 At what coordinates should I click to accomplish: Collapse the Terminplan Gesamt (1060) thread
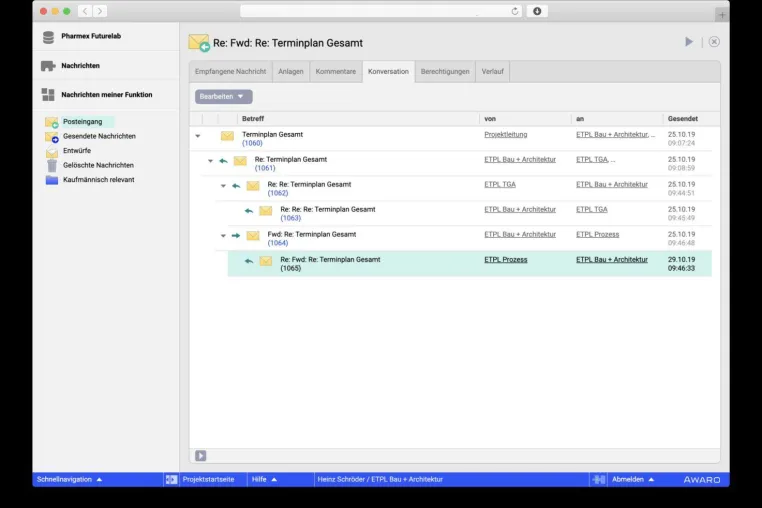pyautogui.click(x=198, y=136)
